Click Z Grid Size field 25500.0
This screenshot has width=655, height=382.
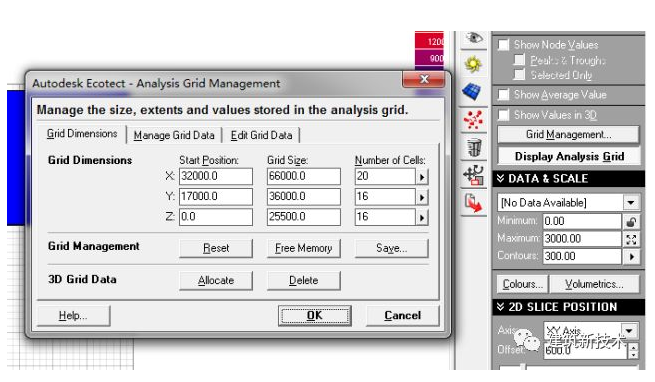click(x=304, y=217)
